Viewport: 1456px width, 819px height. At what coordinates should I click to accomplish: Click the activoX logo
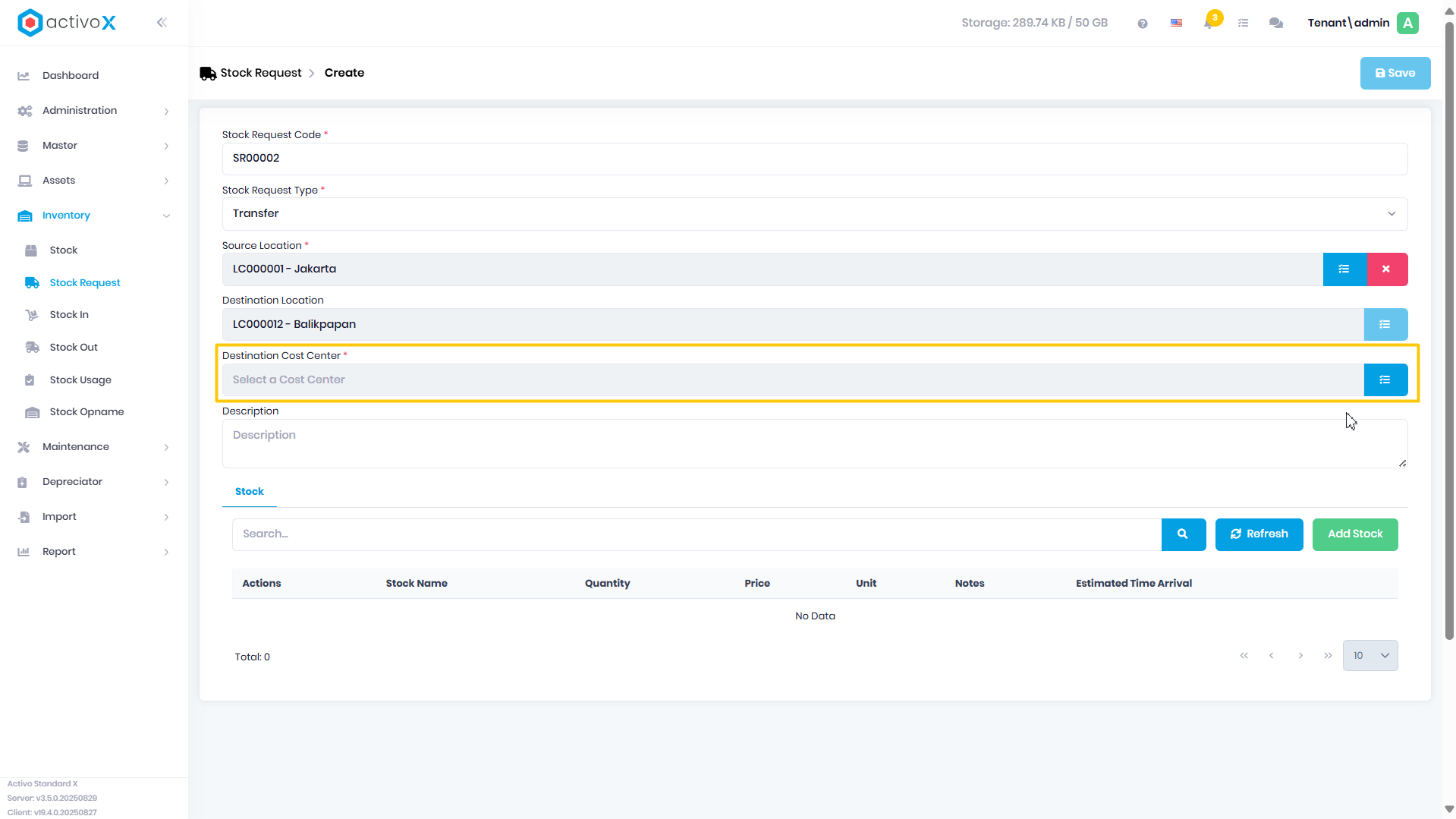pyautogui.click(x=67, y=23)
